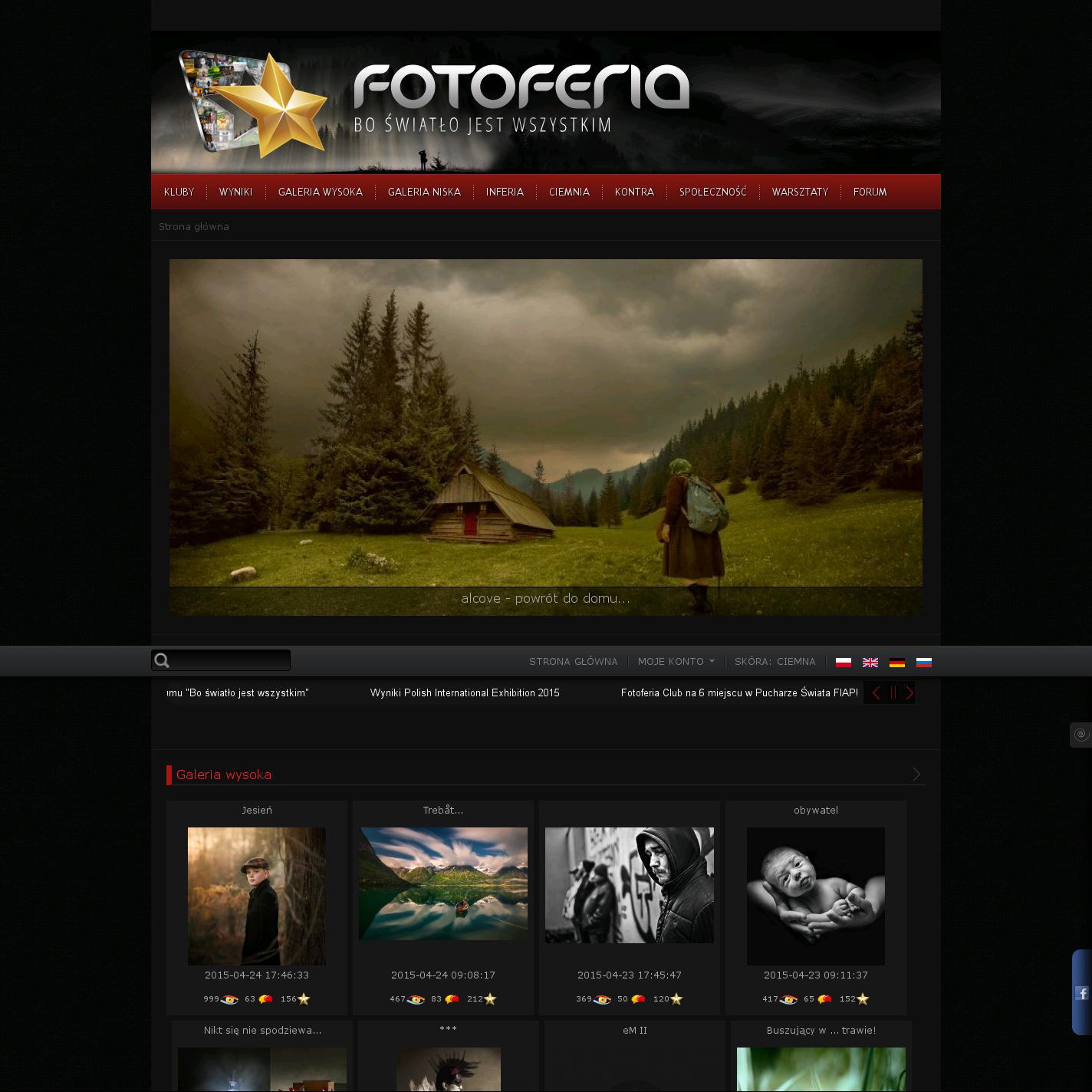Switch language to Russian flag
Viewport: 1092px width, 1092px height.
tap(924, 662)
